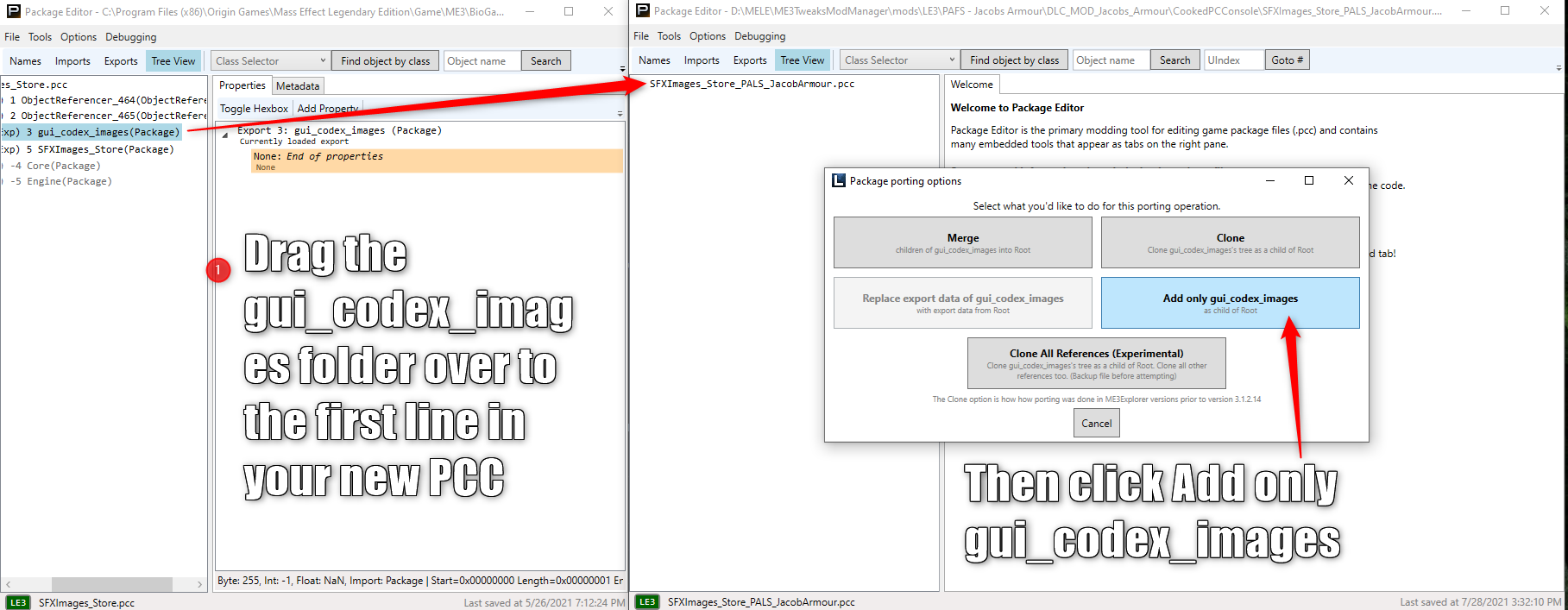The width and height of the screenshot is (1568, 610).
Task: Click LE3 badge in left status bar
Action: coord(17,602)
